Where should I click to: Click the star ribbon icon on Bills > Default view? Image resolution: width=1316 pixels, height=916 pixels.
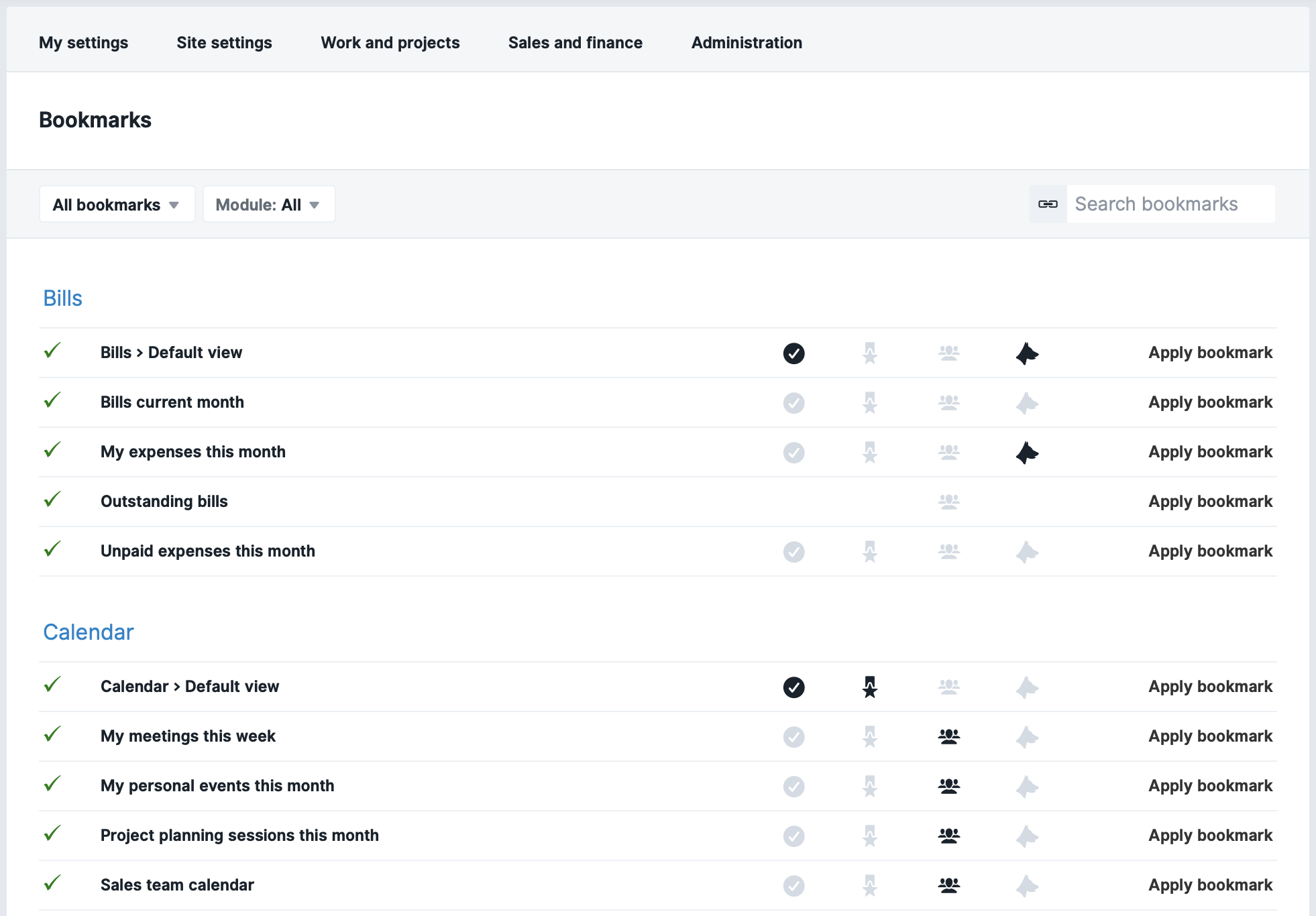coord(870,353)
